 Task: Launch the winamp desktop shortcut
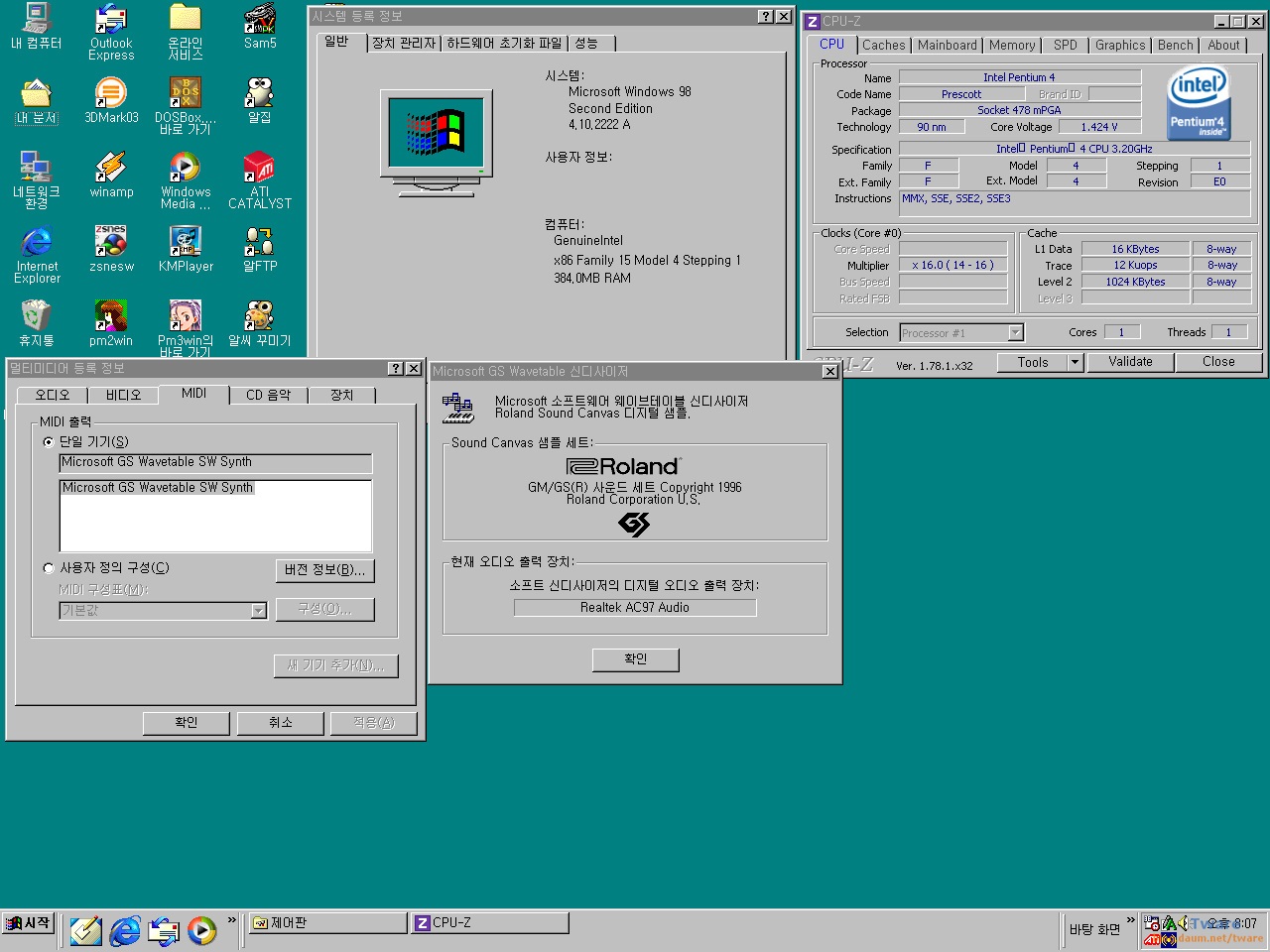coord(111,176)
